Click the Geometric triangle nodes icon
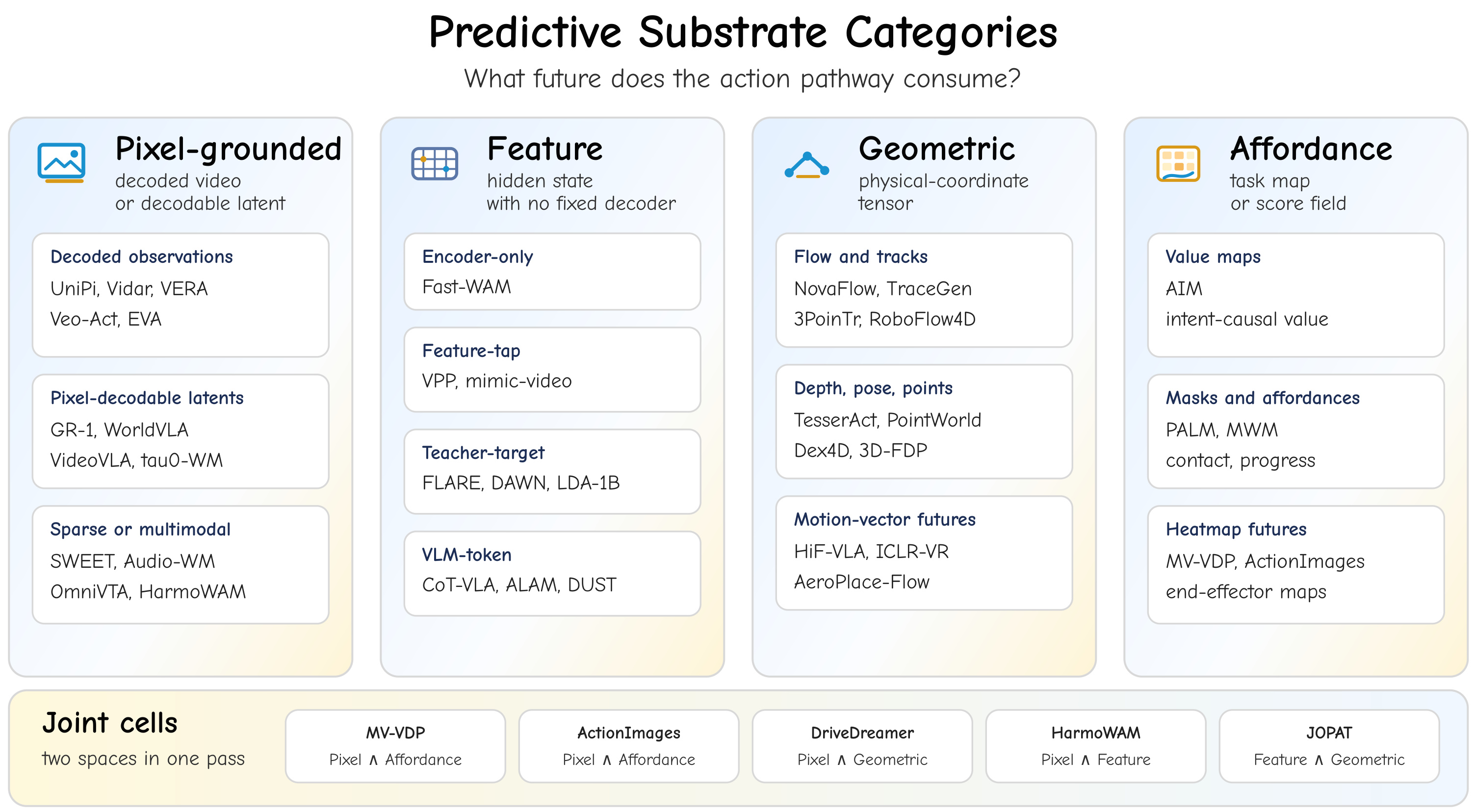Image resolution: width=1475 pixels, height=812 pixels. (807, 165)
